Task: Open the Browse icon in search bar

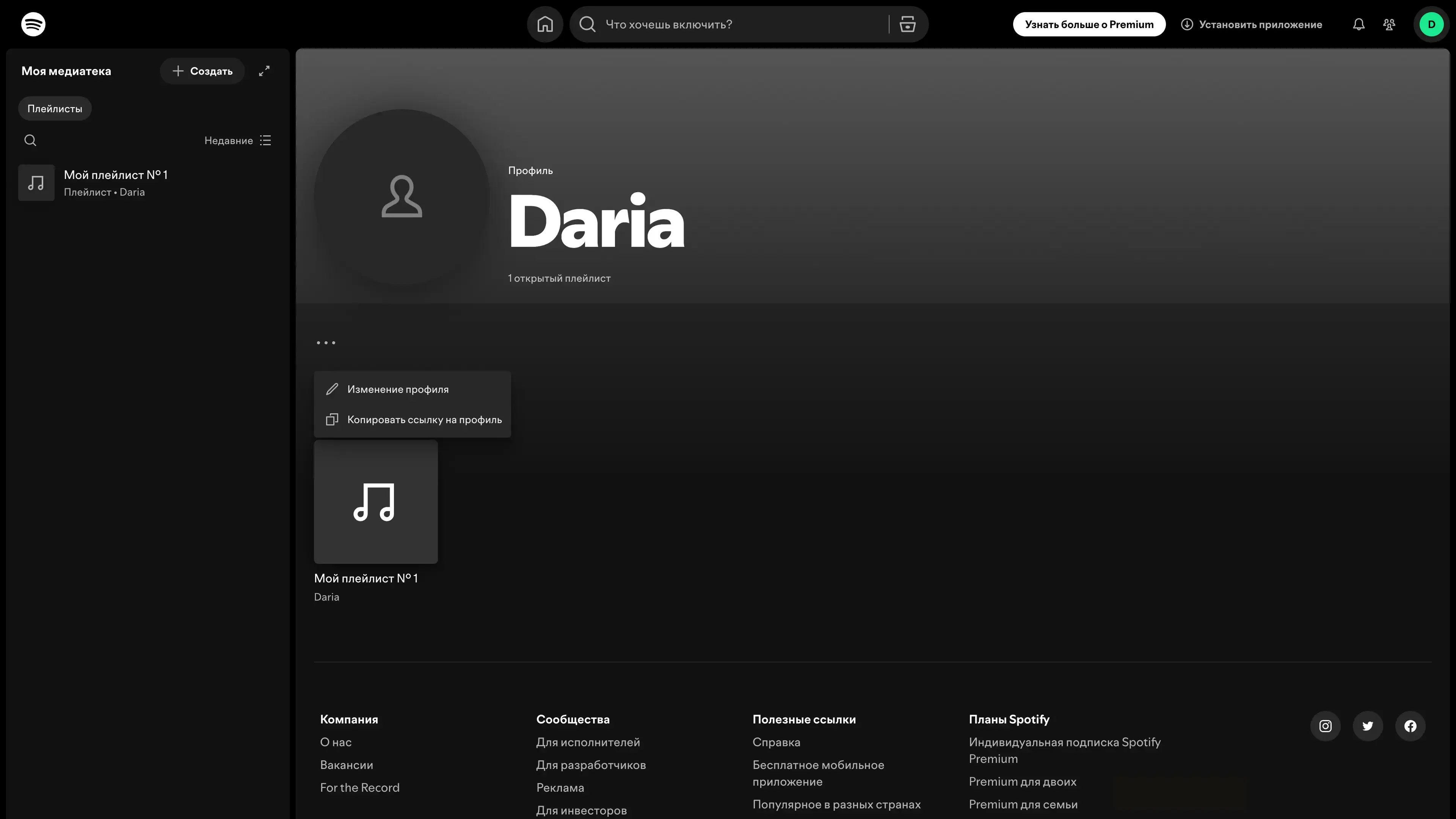Action: pyautogui.click(x=907, y=24)
